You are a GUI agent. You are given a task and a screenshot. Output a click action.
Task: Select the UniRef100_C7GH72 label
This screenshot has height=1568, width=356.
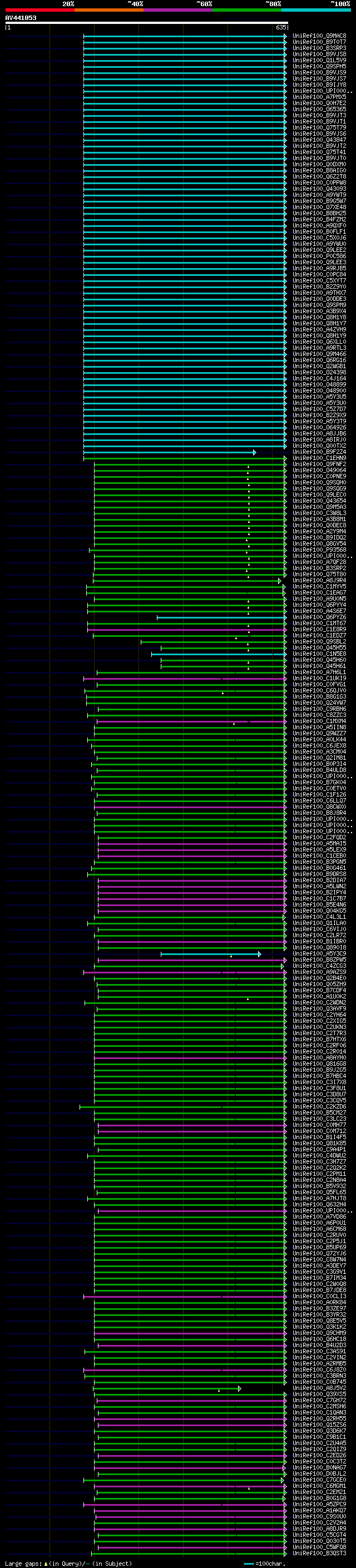(319, 1400)
